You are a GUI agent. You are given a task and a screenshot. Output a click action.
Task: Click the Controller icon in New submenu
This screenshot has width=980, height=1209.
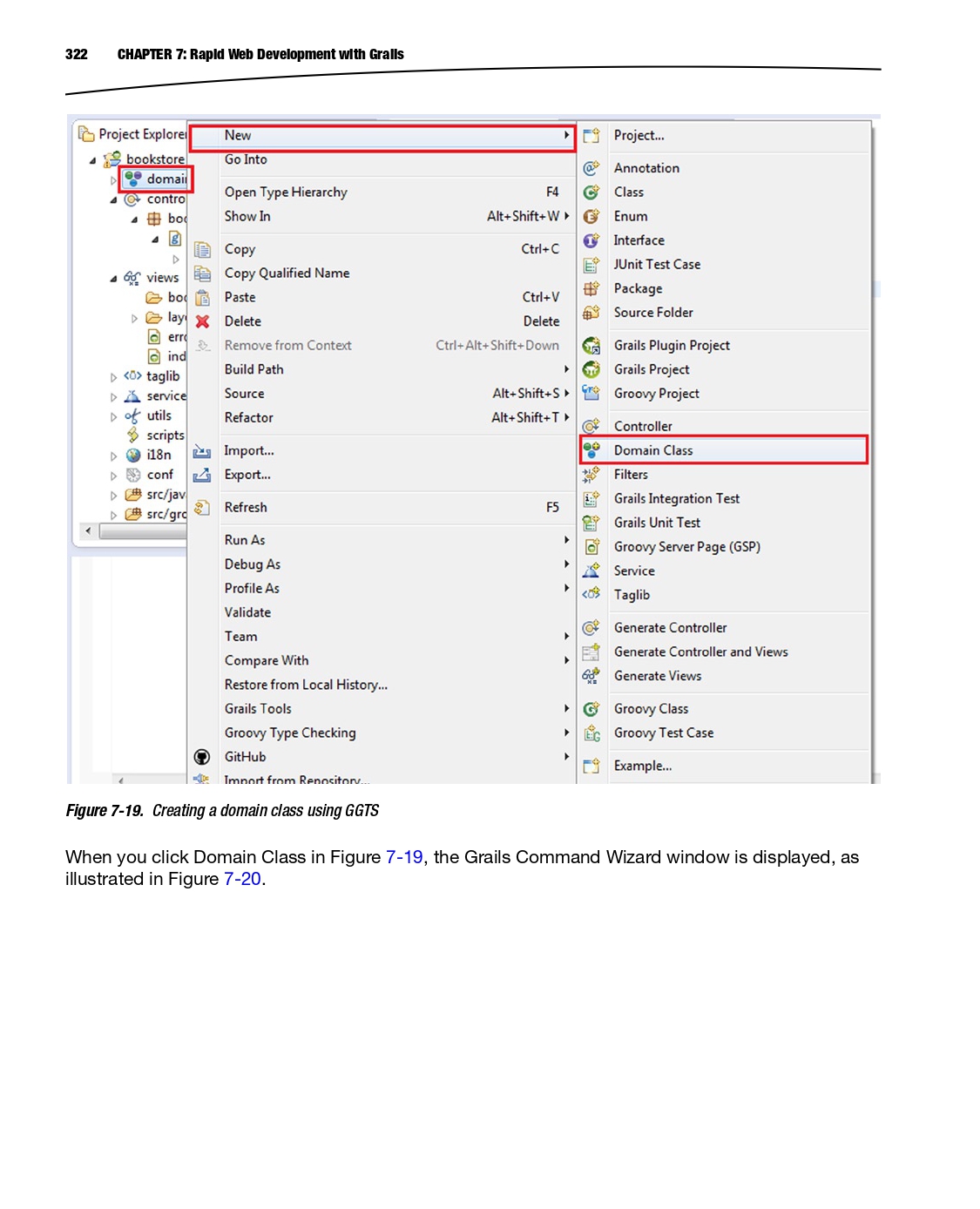pyautogui.click(x=591, y=426)
